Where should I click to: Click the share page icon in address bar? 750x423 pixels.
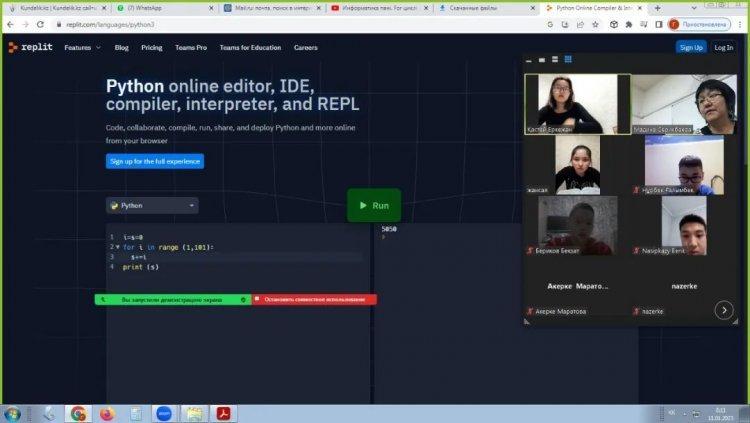click(580, 24)
